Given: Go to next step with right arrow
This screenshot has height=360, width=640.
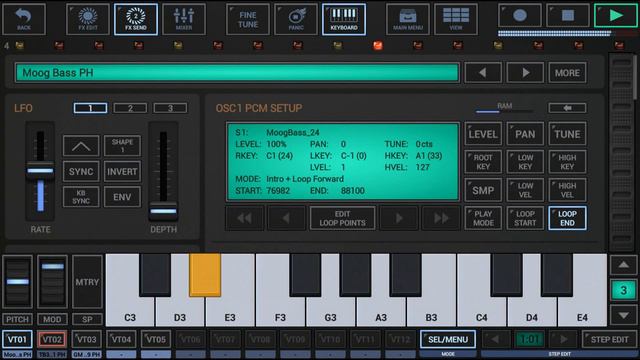Looking at the screenshot, I should click(x=564, y=340).
